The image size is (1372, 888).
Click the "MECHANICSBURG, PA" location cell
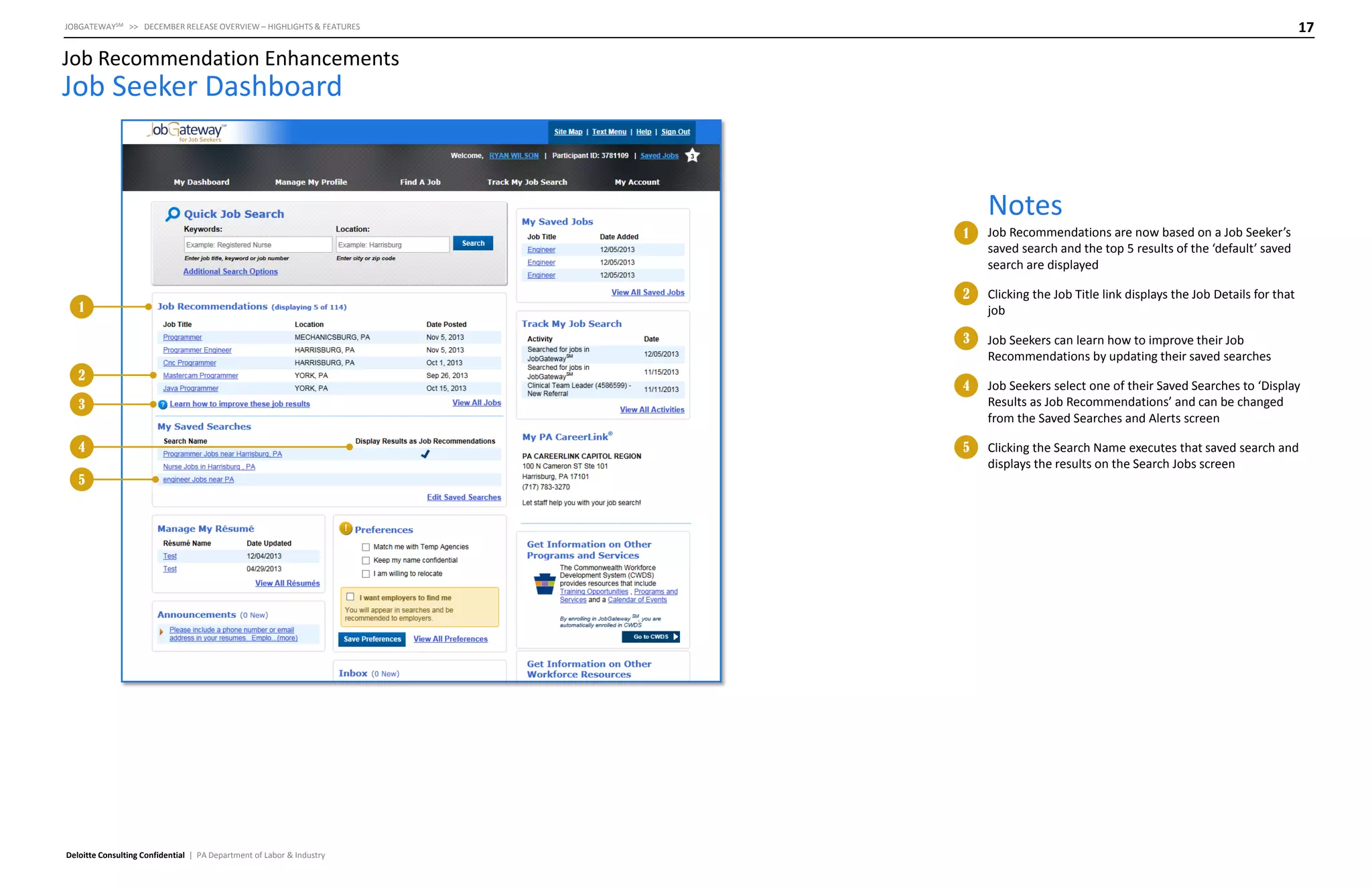coord(332,338)
